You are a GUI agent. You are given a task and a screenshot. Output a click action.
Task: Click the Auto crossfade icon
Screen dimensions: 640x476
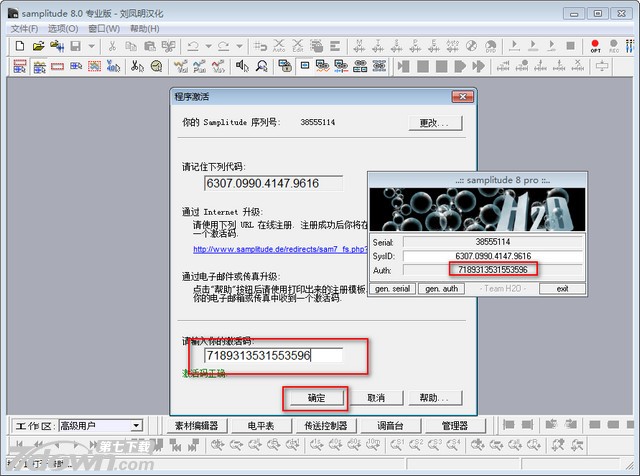(279, 46)
